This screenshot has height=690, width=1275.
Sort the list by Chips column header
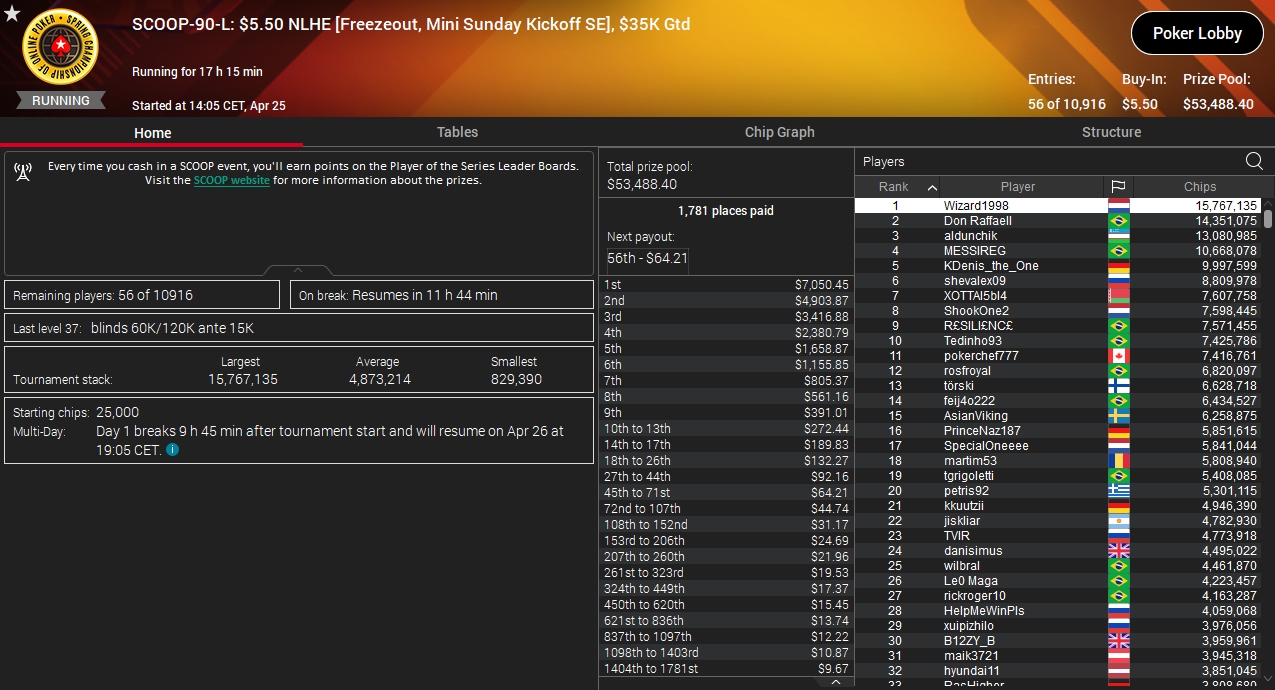tap(1200, 187)
